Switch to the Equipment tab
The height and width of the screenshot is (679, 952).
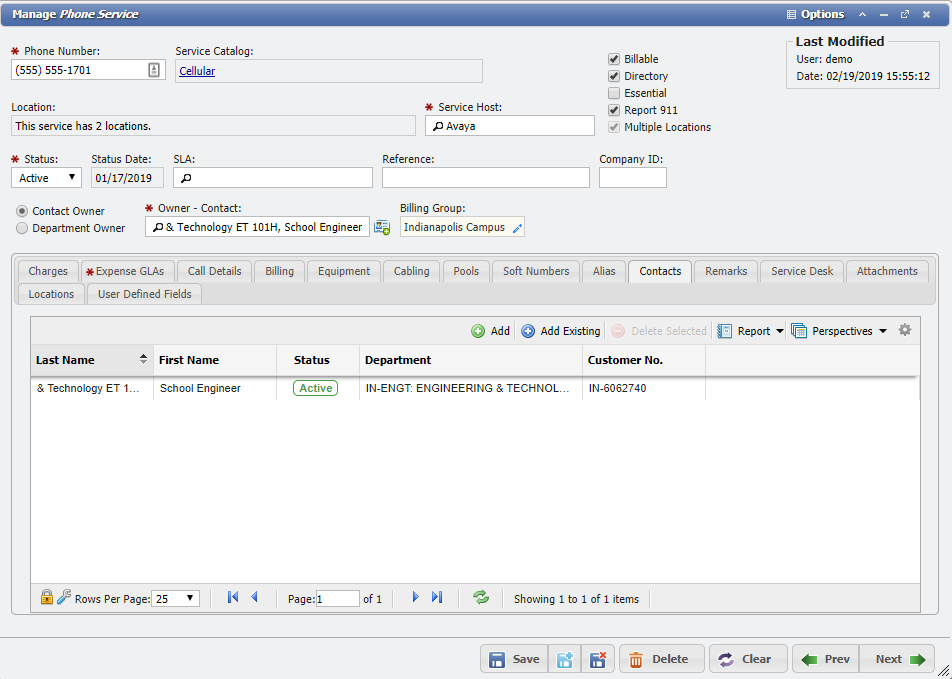(343, 270)
